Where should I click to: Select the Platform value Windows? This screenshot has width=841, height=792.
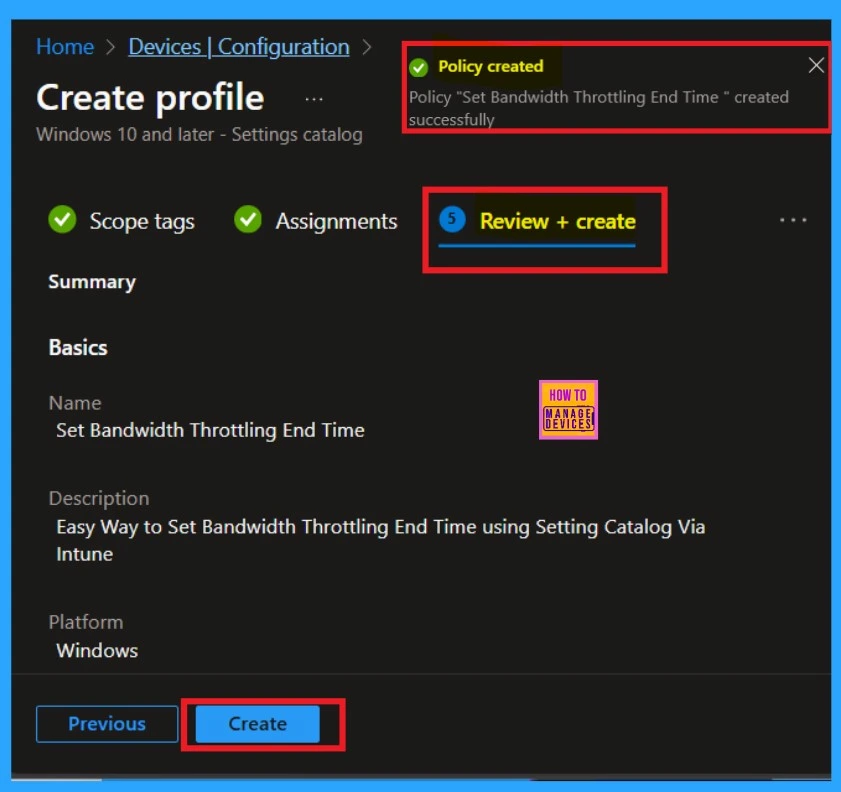(x=97, y=650)
